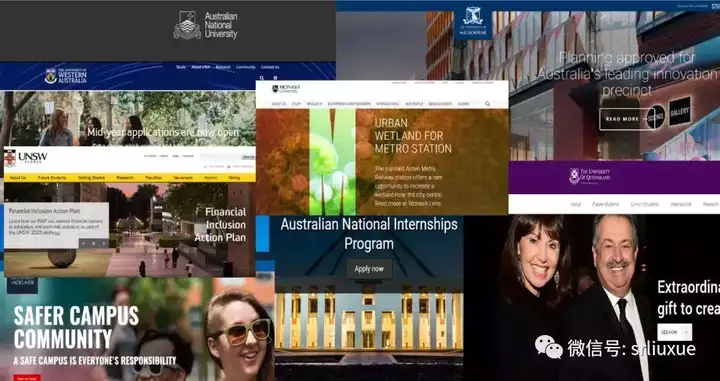
Task: Click the Monash search magnifier icon
Action: tap(488, 104)
